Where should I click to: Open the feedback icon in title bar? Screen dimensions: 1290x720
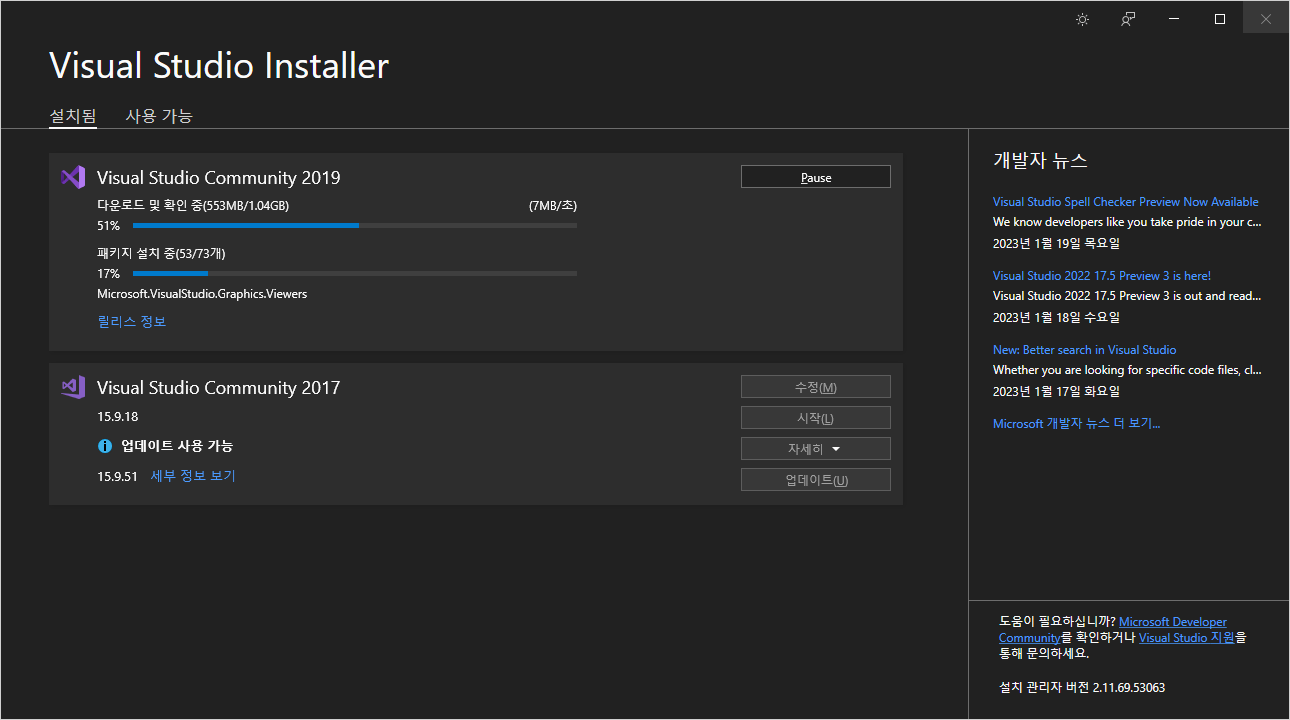(1128, 19)
